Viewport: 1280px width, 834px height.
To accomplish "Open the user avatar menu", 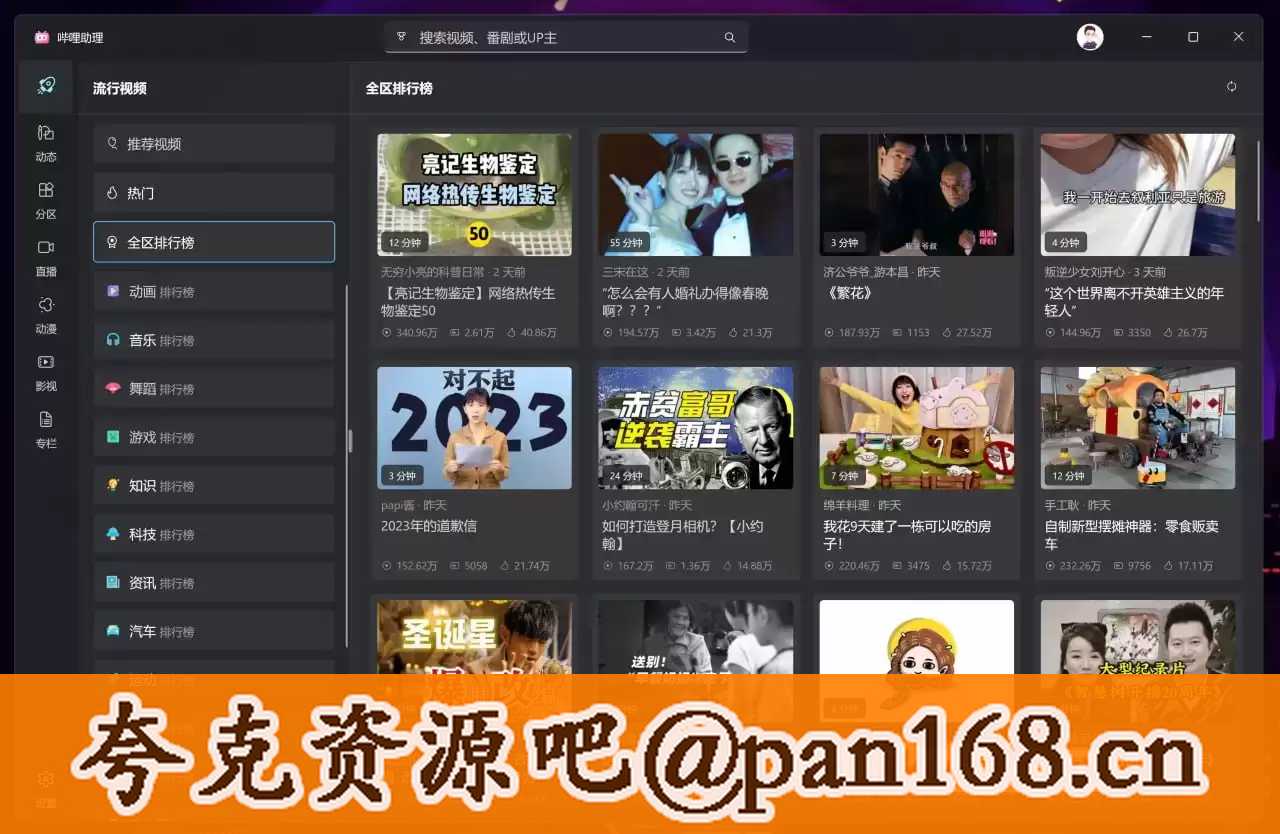I will (x=1090, y=37).
